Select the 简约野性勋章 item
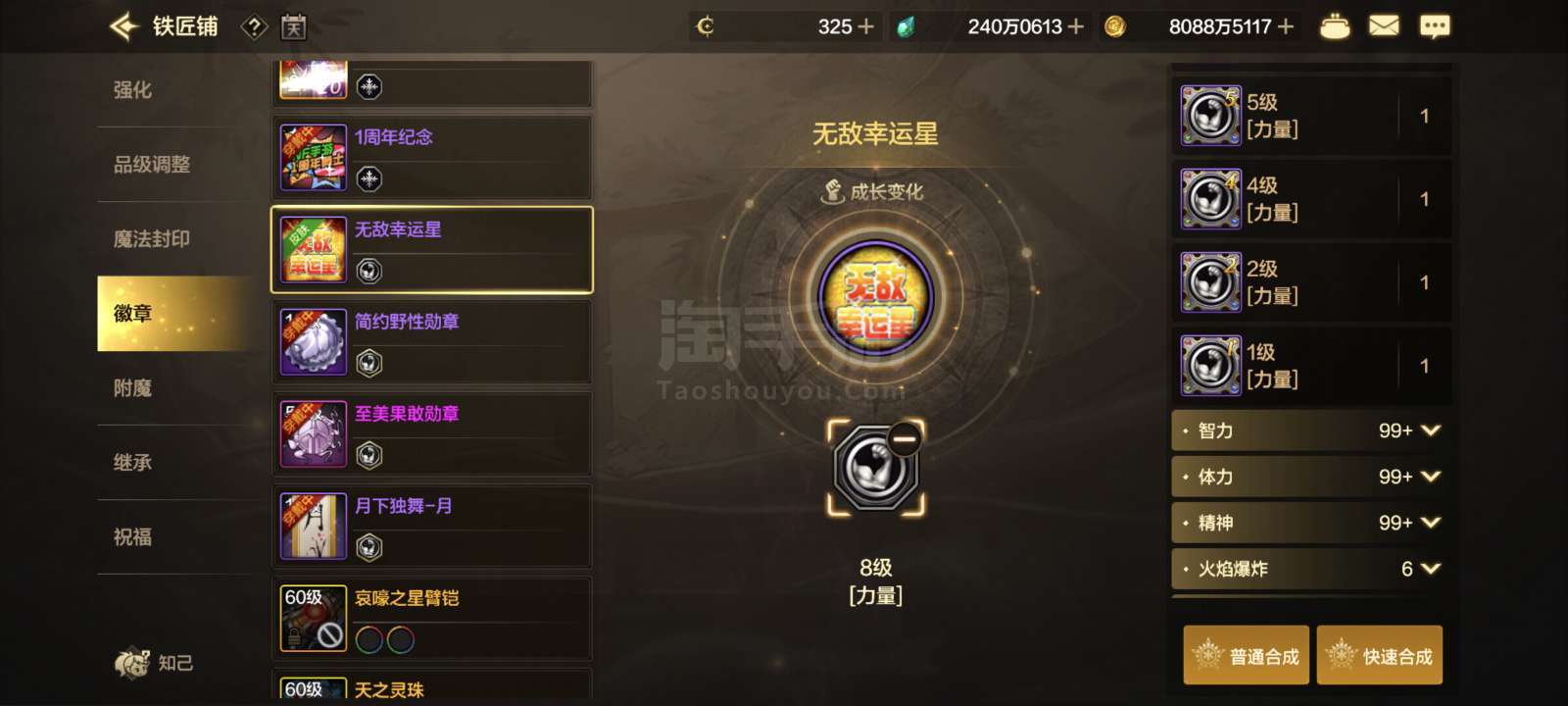Viewport: 1568px width, 706px height. coord(432,342)
